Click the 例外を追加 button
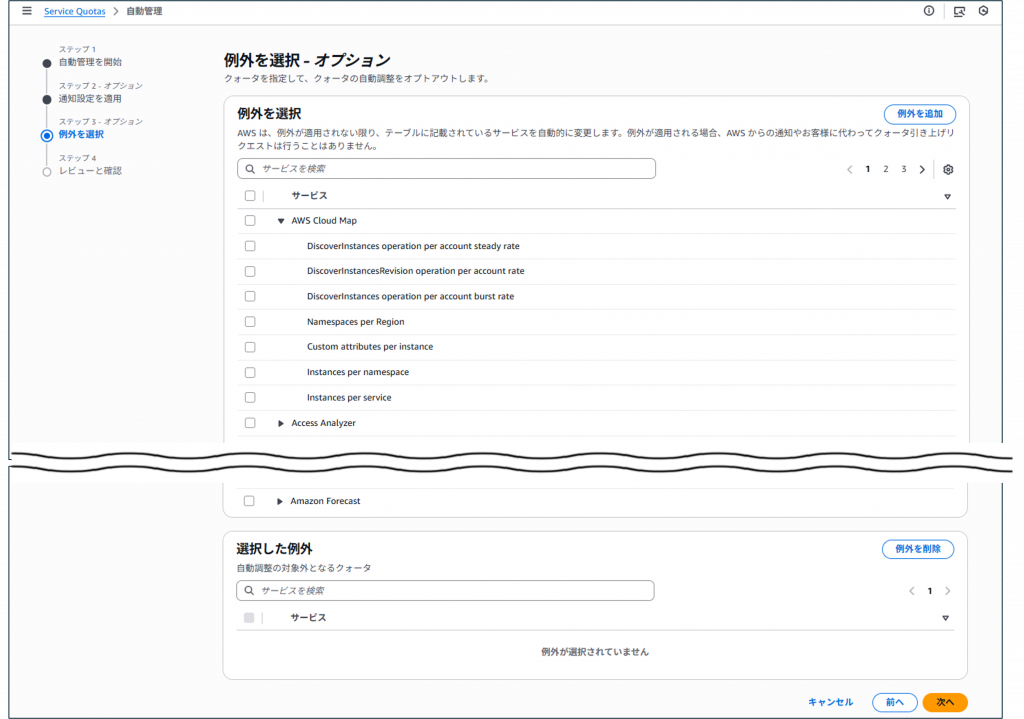 coord(919,114)
